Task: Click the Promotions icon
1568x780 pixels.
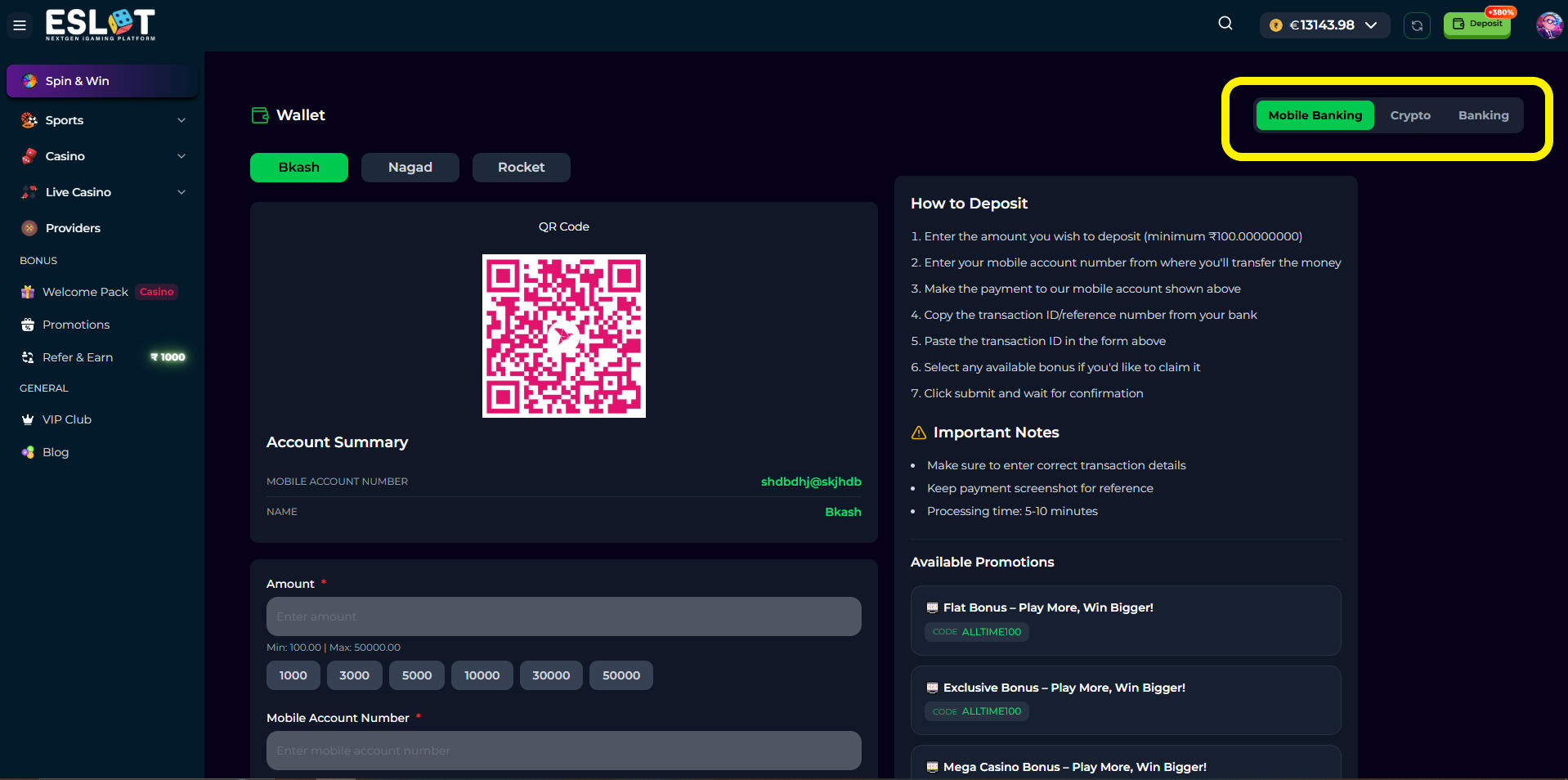Action: click(28, 325)
